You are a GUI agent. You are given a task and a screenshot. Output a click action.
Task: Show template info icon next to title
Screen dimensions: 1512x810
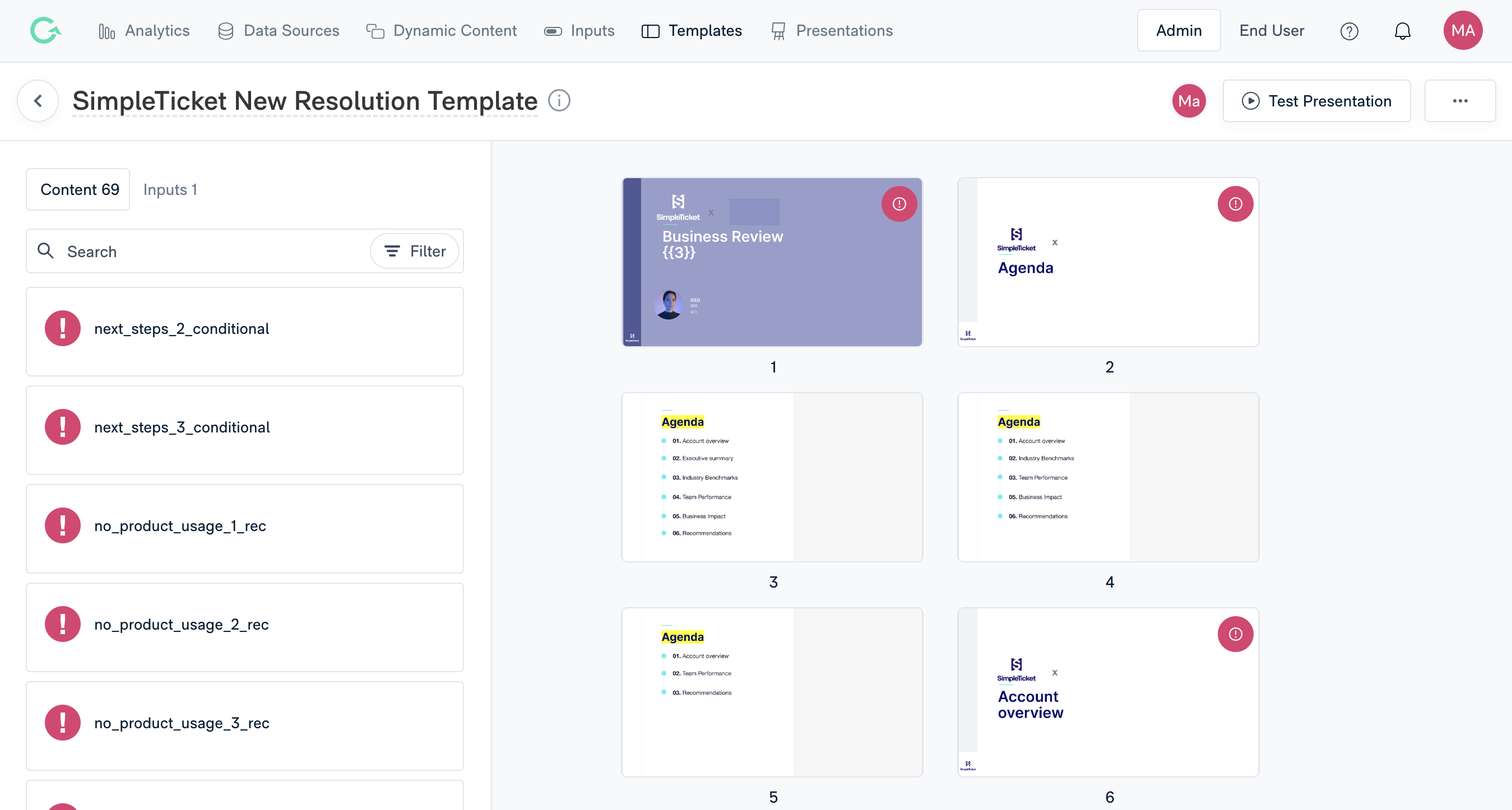click(559, 101)
